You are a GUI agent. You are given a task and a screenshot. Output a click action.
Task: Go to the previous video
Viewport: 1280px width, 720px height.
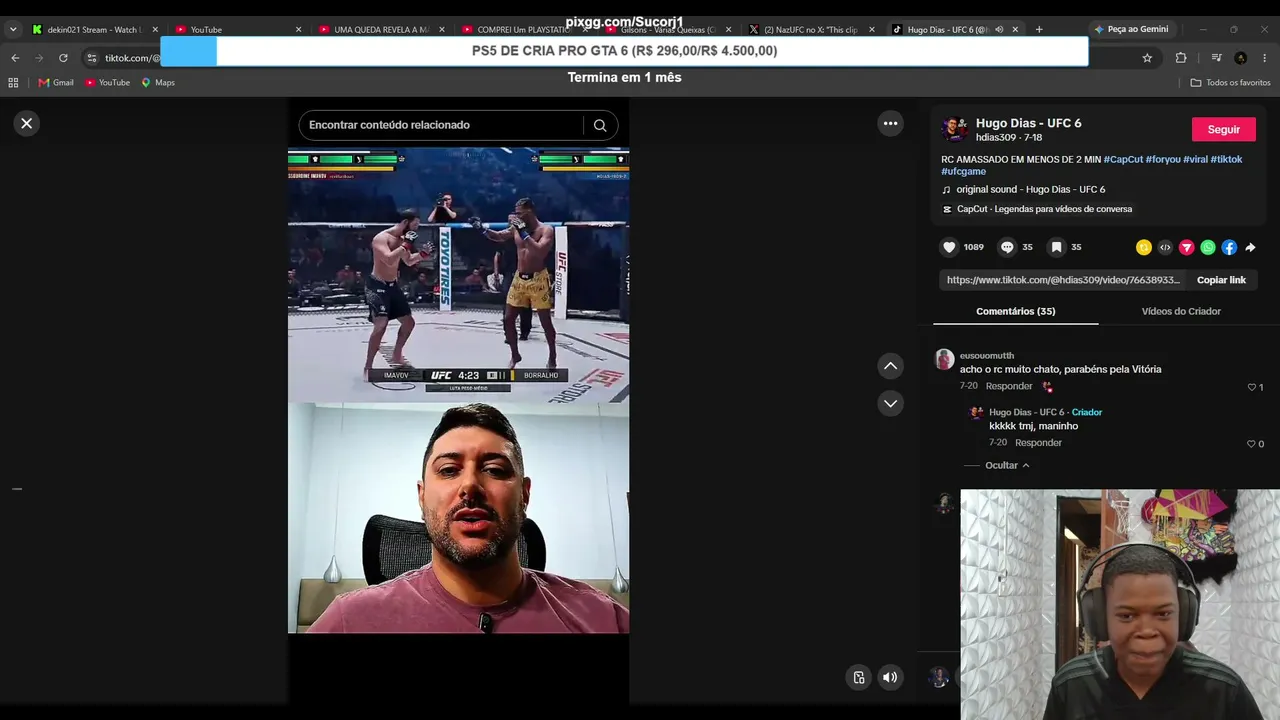(890, 366)
